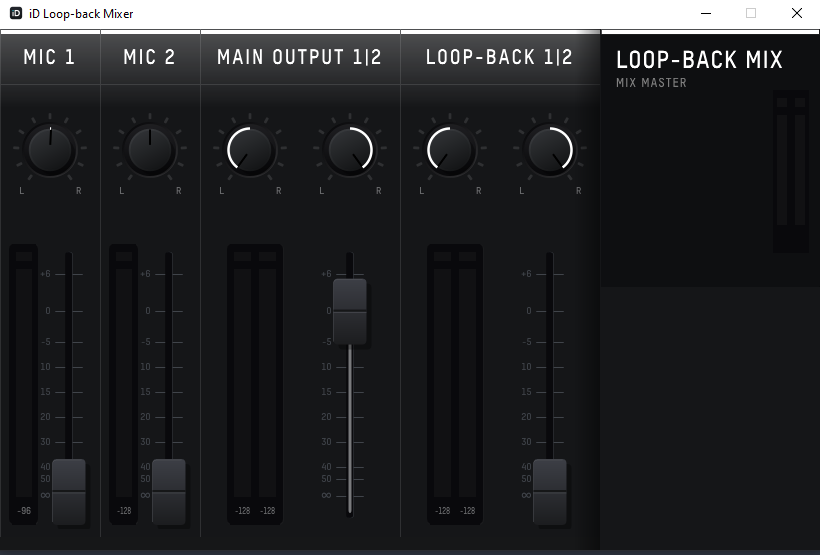Click the MIC 1 pan knob

[x=50, y=150]
